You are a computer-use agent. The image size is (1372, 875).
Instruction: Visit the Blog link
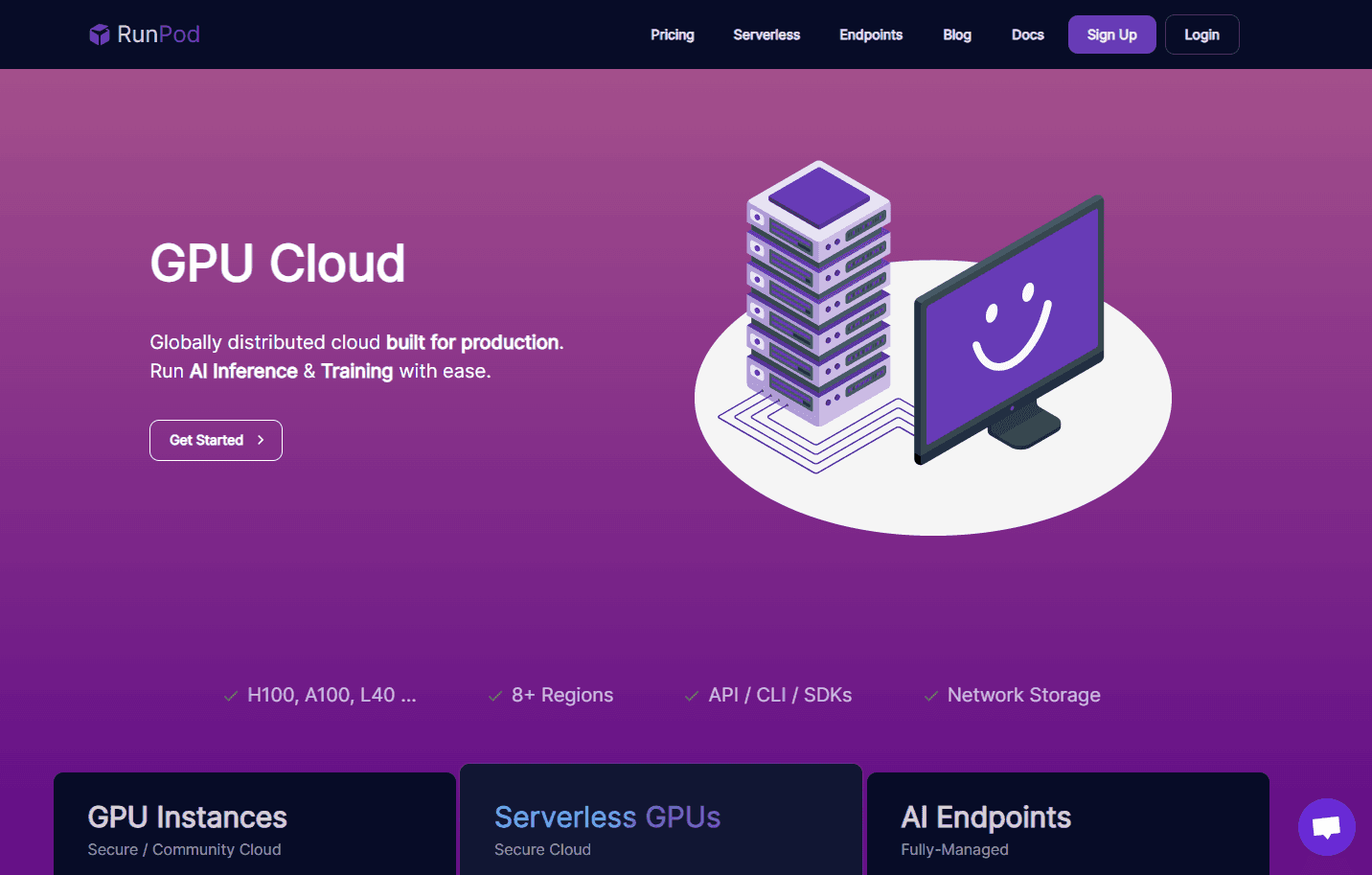pyautogui.click(x=957, y=35)
